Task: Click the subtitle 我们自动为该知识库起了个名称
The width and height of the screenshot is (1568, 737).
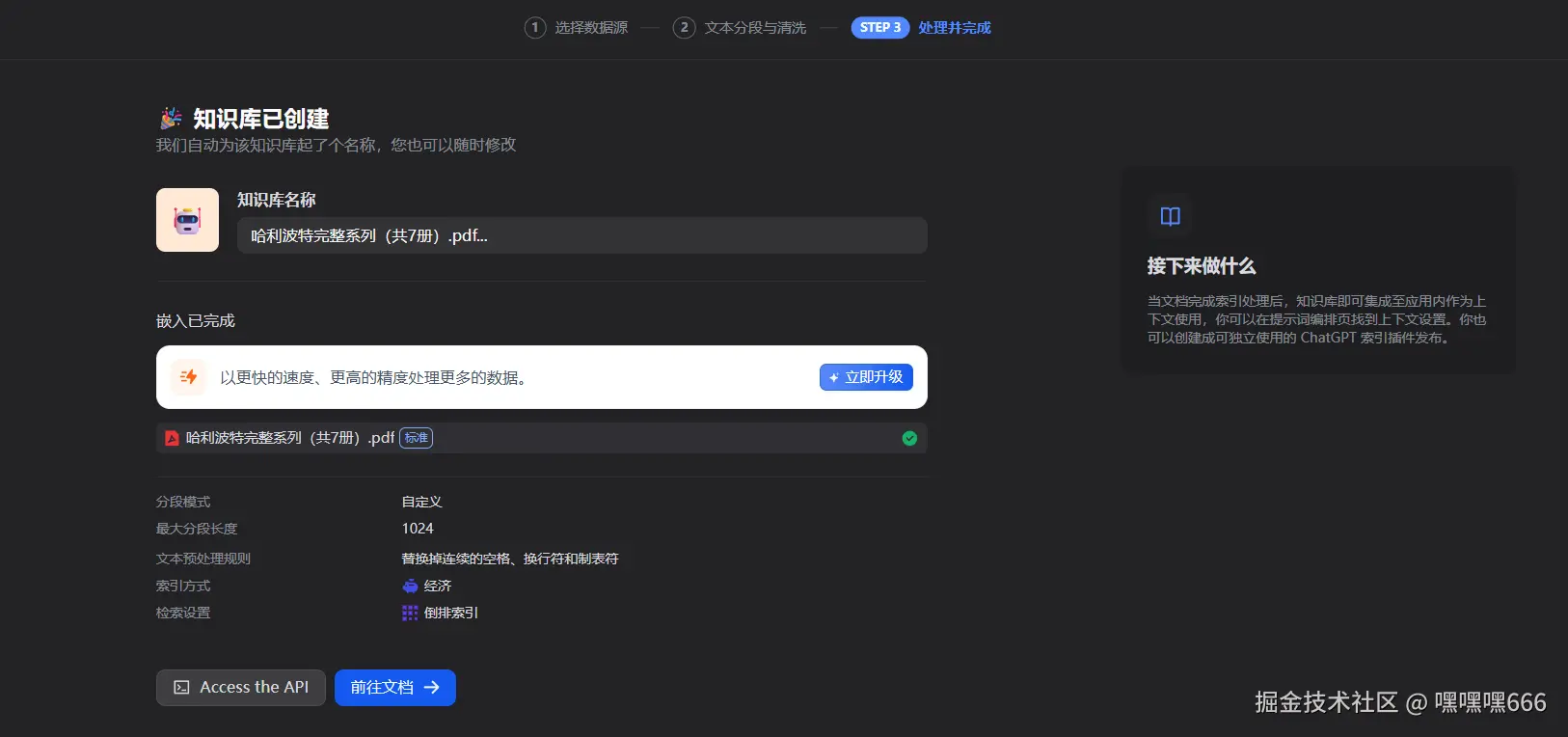Action: coord(337,145)
